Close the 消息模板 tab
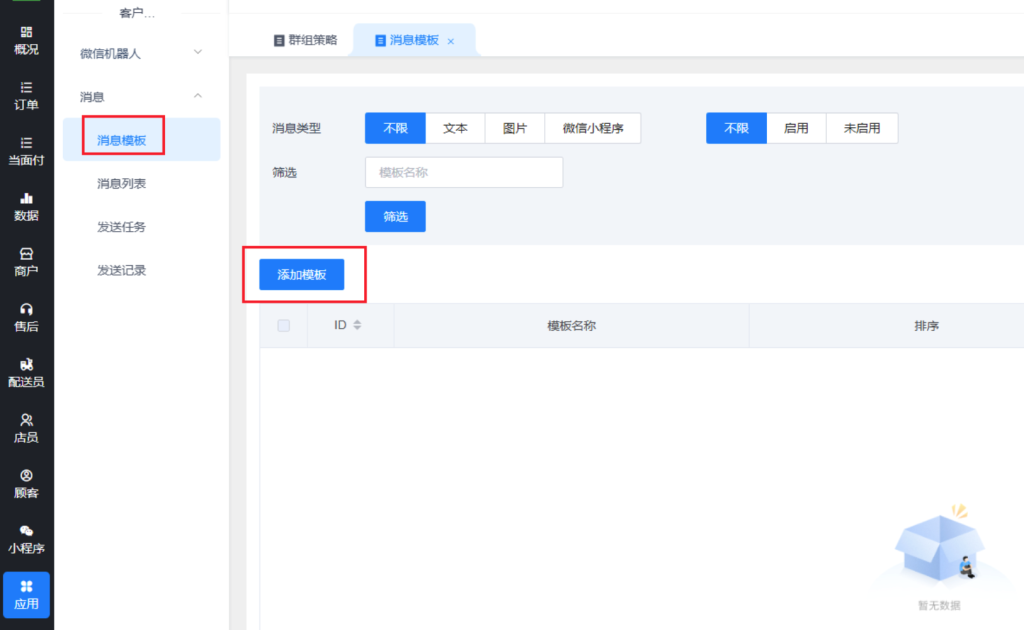 (x=451, y=41)
